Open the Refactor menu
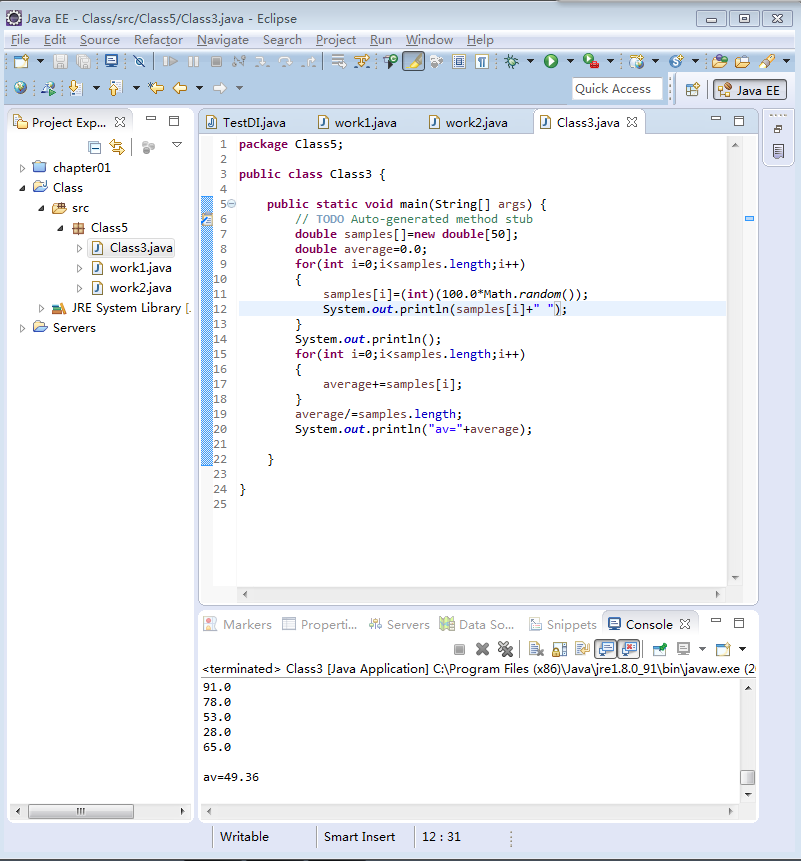The width and height of the screenshot is (801, 861). 158,40
